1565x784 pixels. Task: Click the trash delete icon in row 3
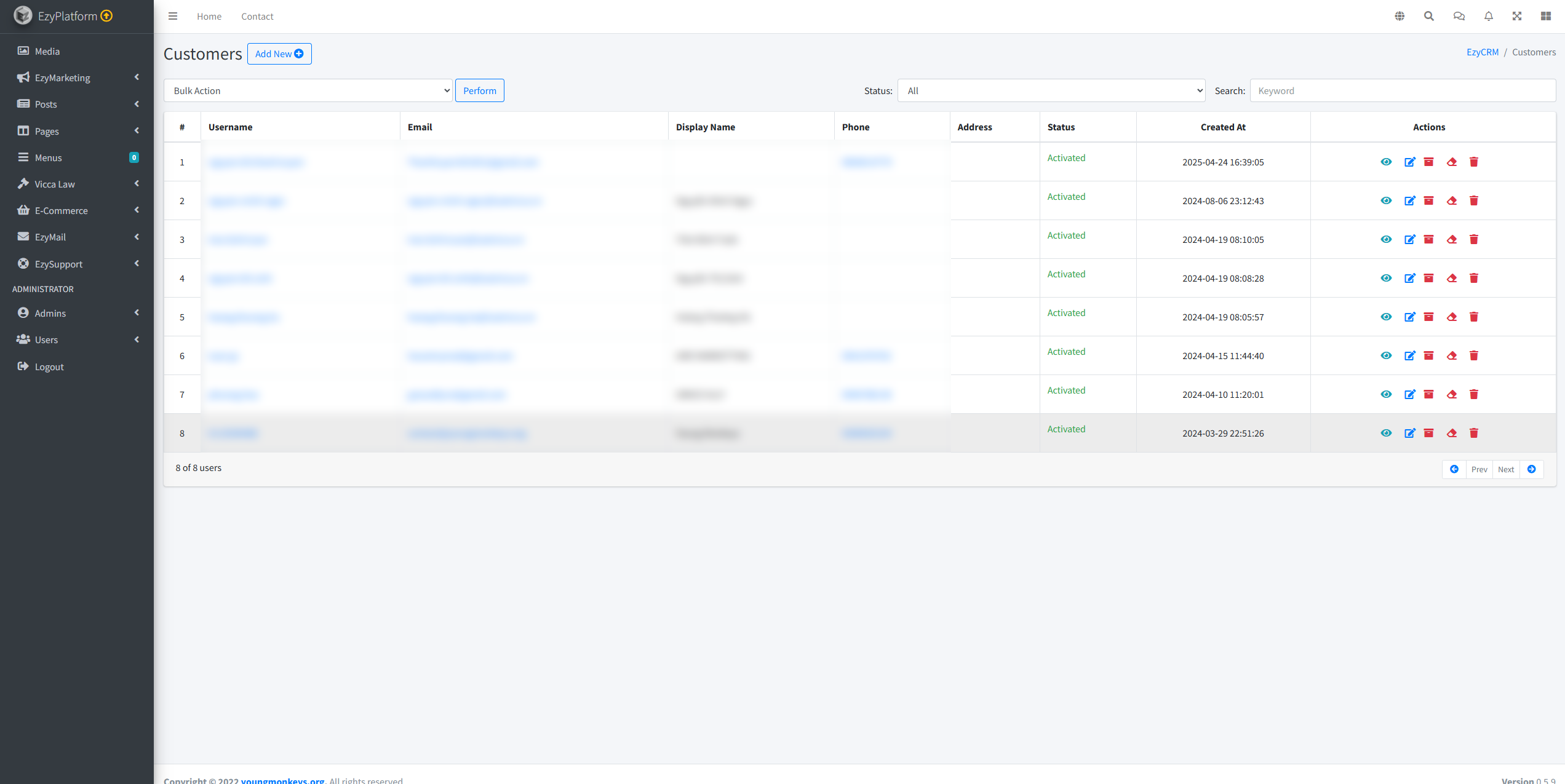coord(1474,240)
